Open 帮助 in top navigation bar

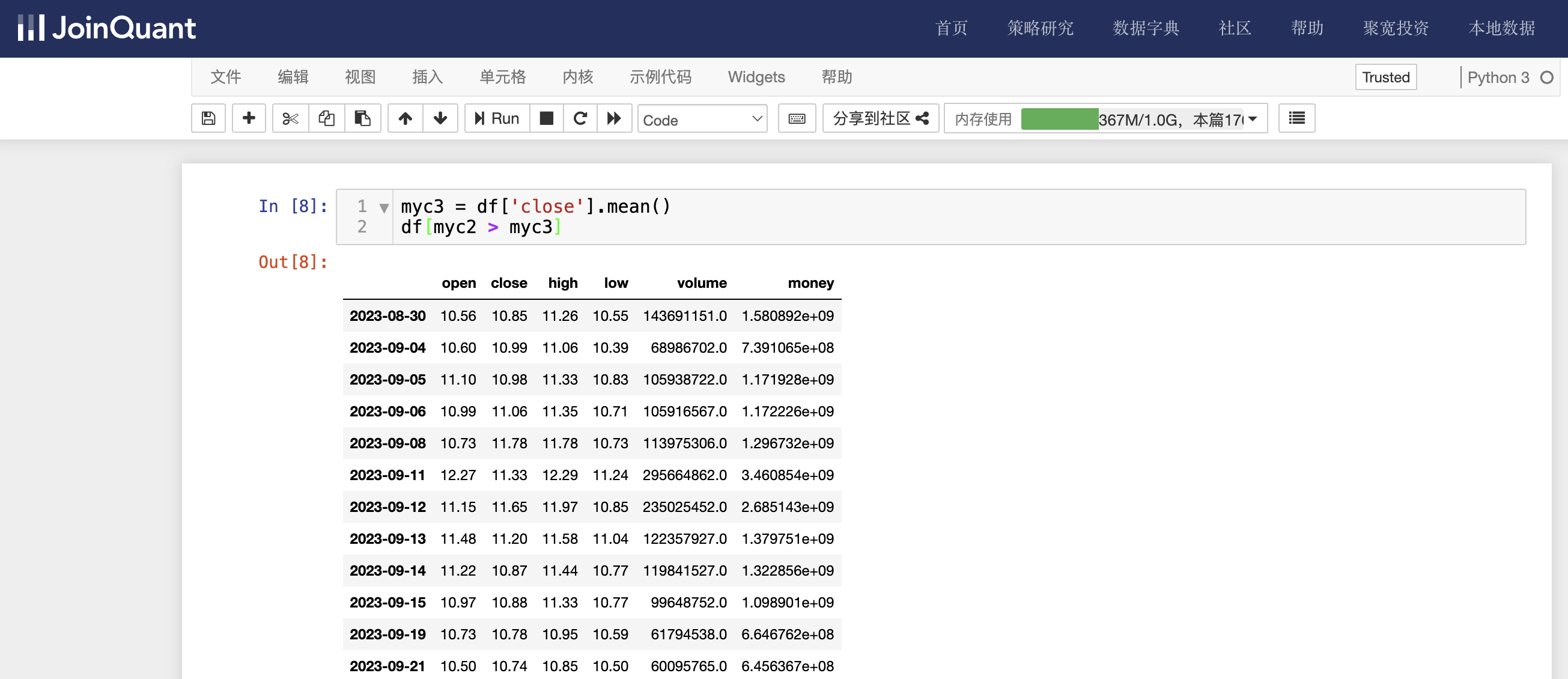click(1307, 28)
